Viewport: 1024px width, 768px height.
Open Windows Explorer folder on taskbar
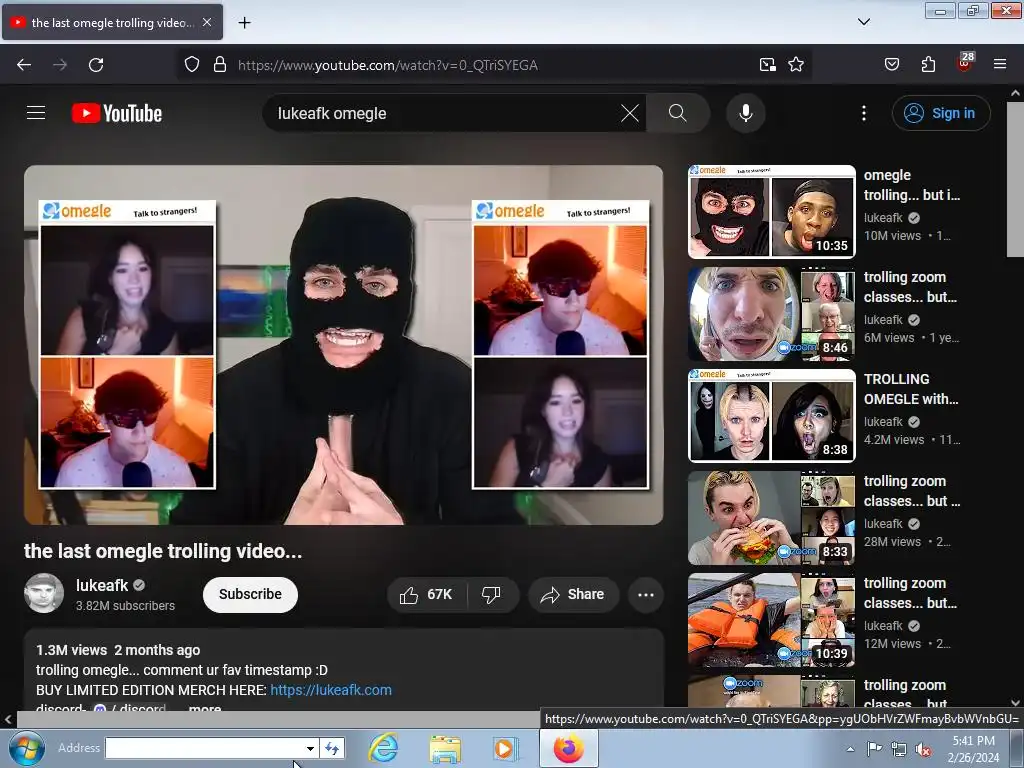(445, 748)
